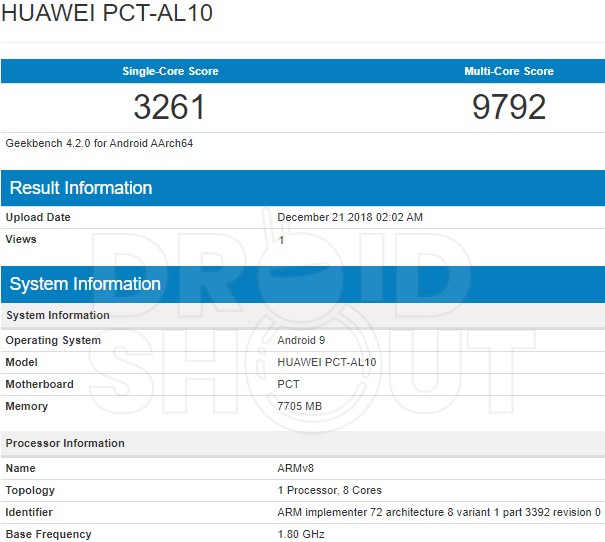The image size is (605, 542).
Task: Click the multi-core score value 9792
Action: pos(509,107)
